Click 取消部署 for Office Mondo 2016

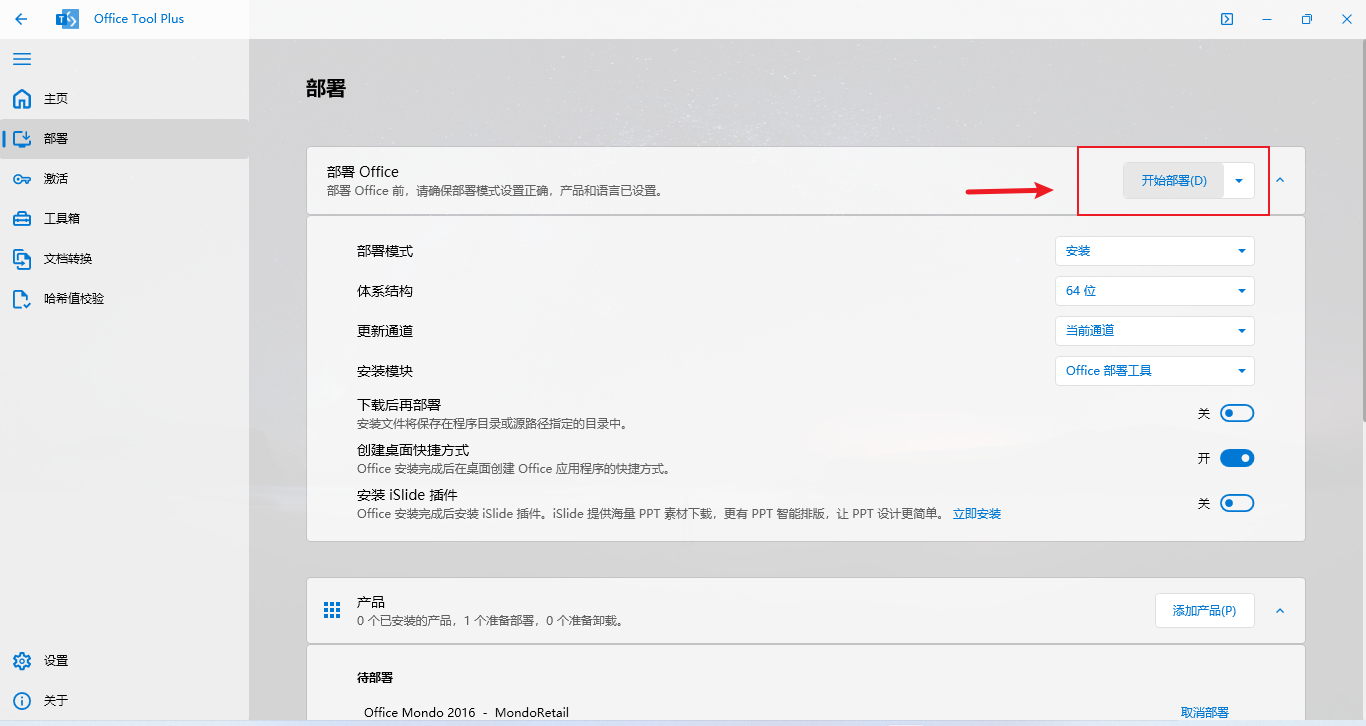(x=1204, y=713)
